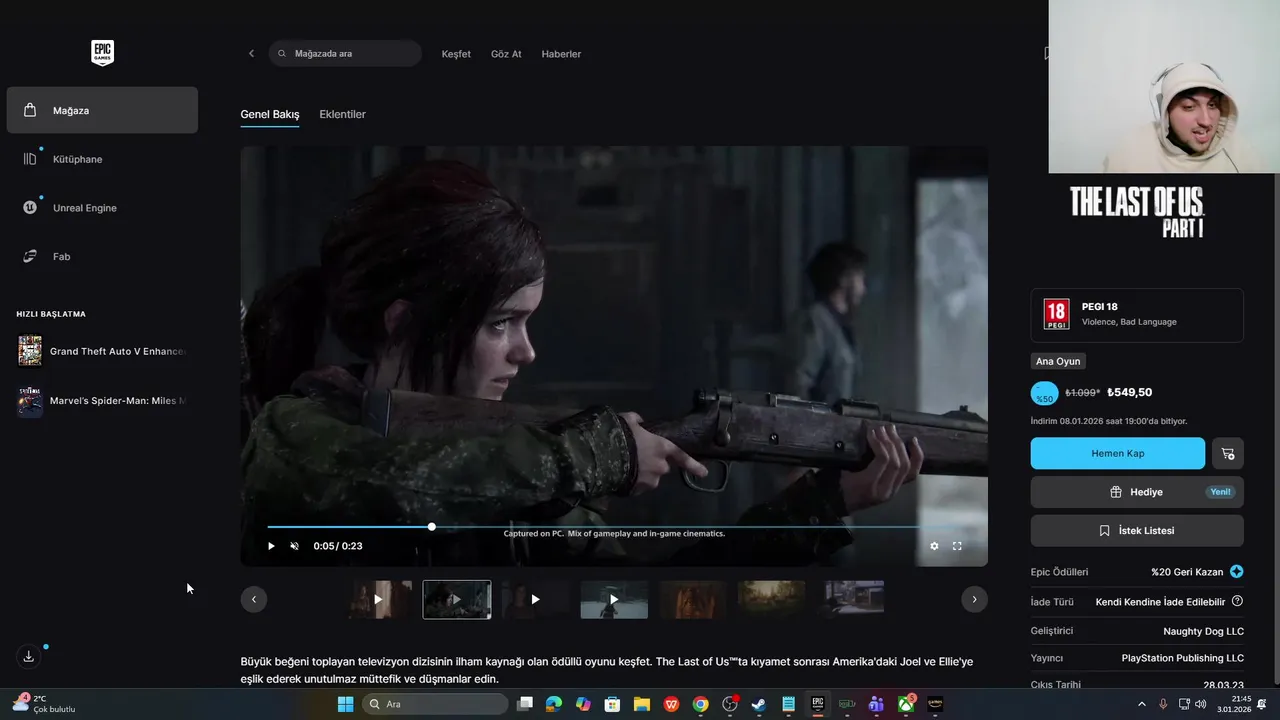Screen dimensions: 1280x720
Task: Open the Keşfet page
Action: click(x=456, y=54)
